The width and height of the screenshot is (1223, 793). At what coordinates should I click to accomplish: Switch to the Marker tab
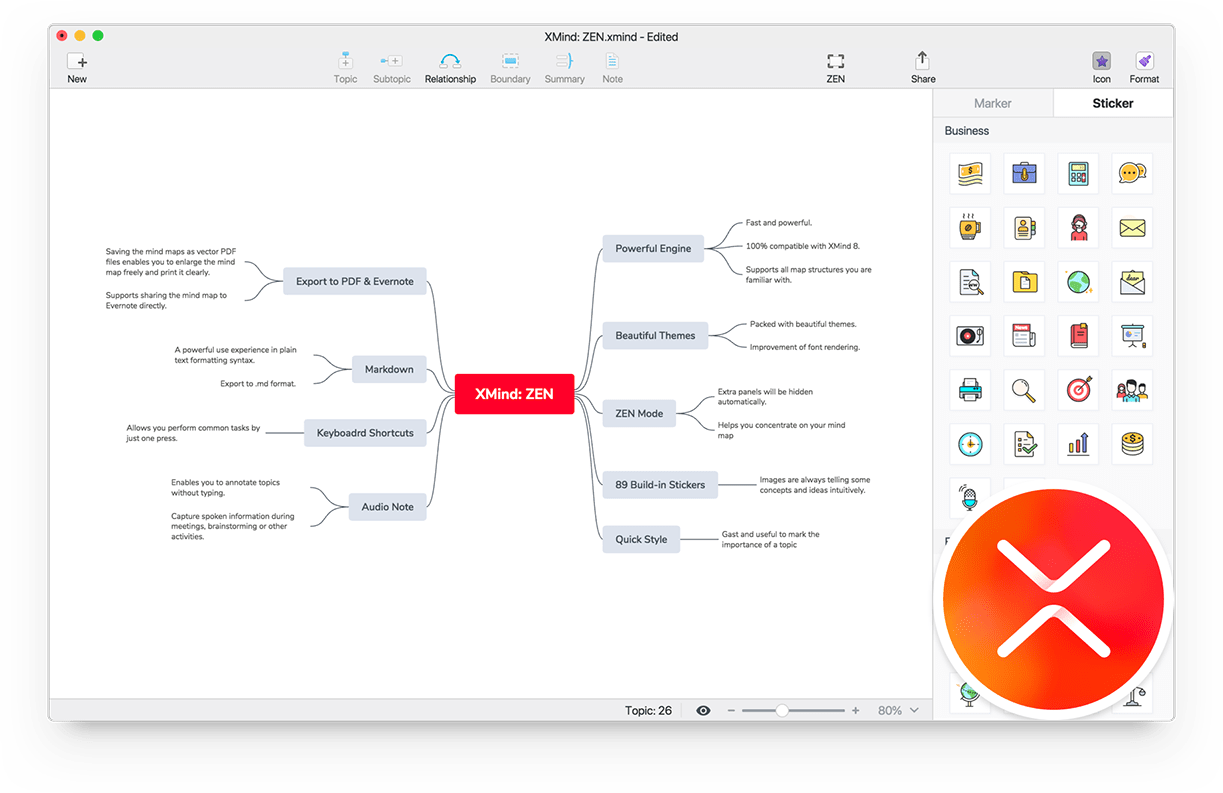(992, 103)
